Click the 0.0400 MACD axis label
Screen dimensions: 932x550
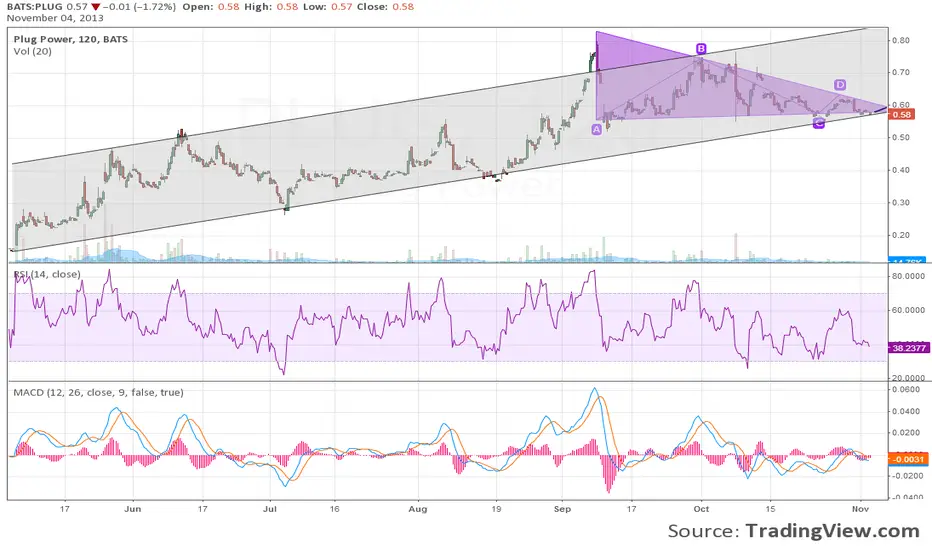907,411
